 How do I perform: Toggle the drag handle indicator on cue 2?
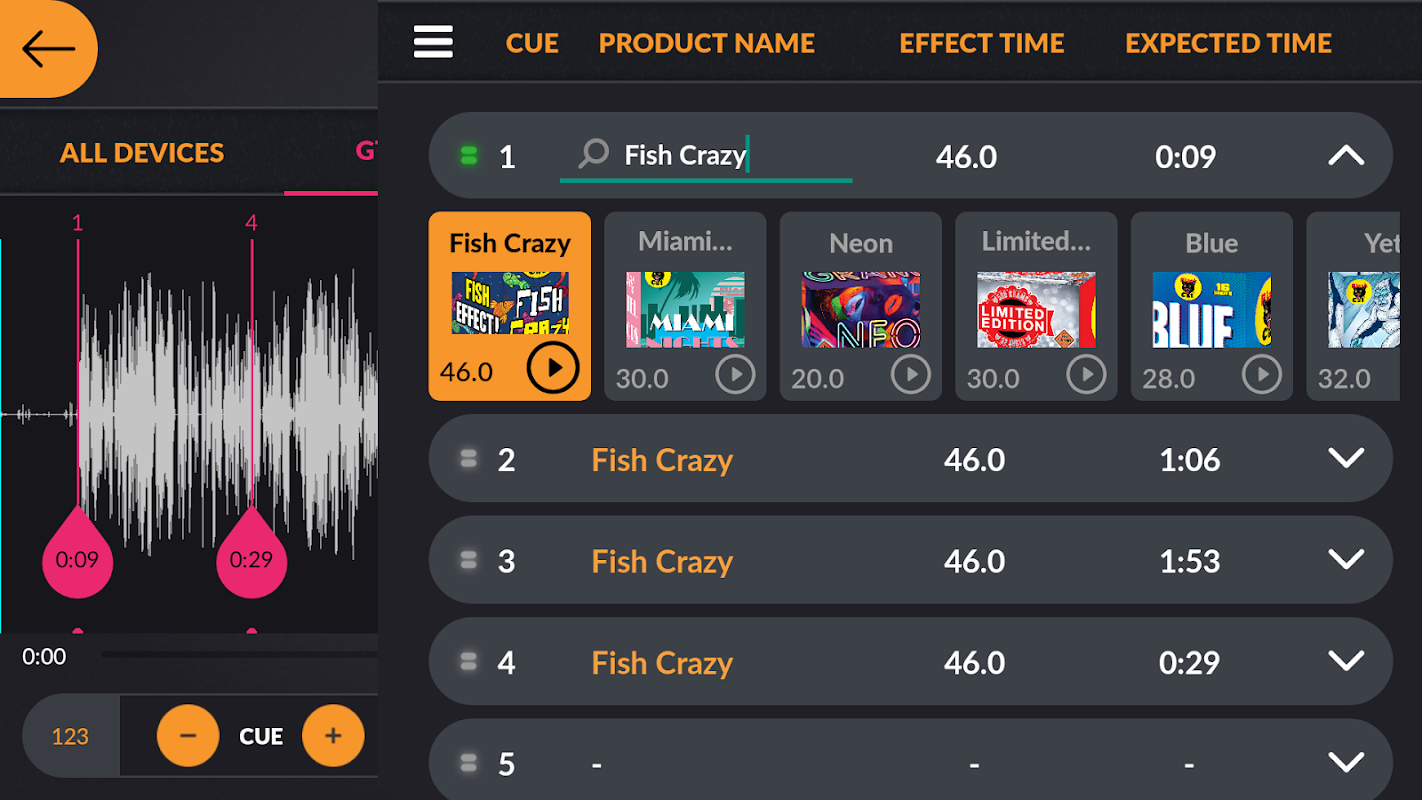coord(468,459)
